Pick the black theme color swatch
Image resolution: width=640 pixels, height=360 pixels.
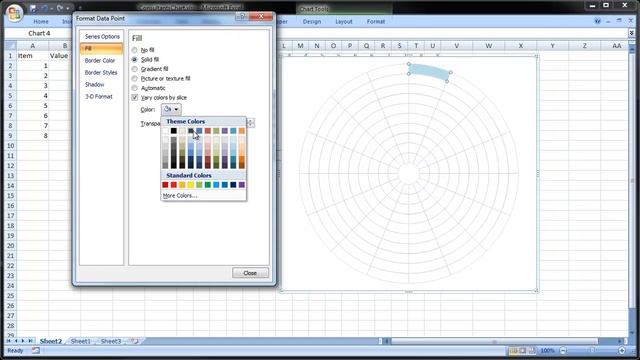173,131
